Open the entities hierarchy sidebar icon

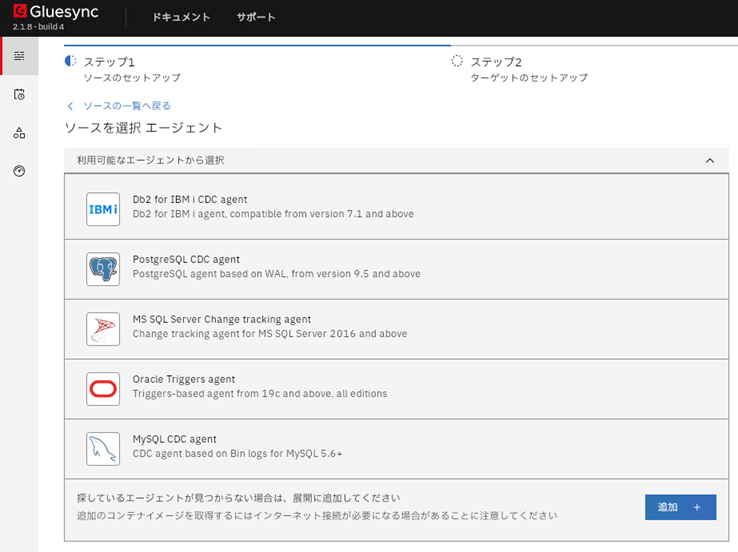click(19, 133)
